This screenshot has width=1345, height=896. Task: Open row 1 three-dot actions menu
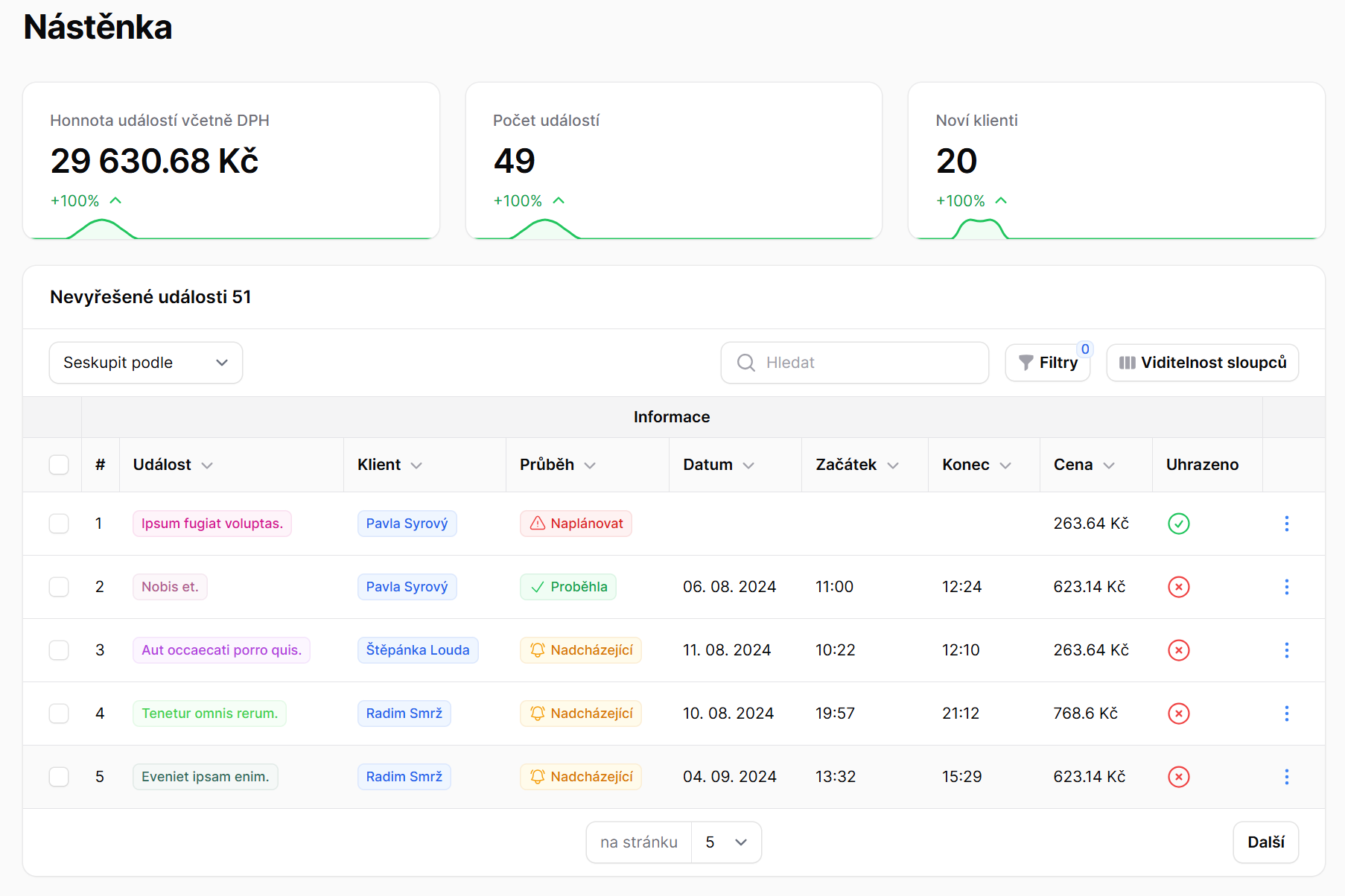1286,524
